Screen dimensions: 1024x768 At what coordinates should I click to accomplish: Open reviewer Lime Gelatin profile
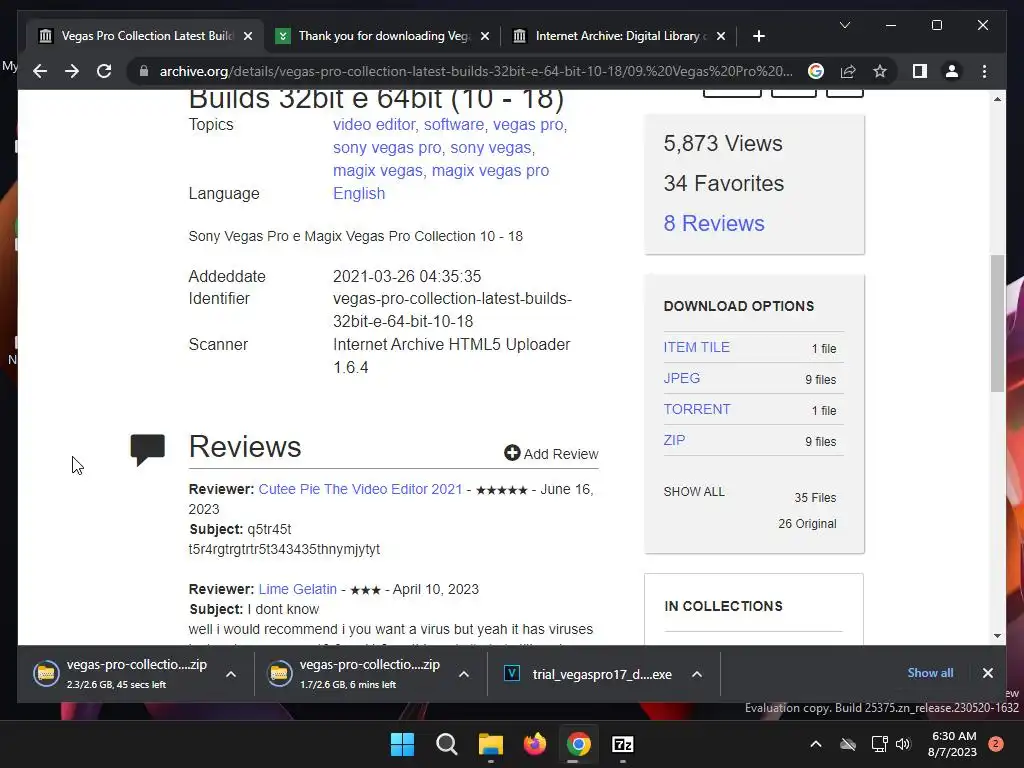click(x=298, y=589)
